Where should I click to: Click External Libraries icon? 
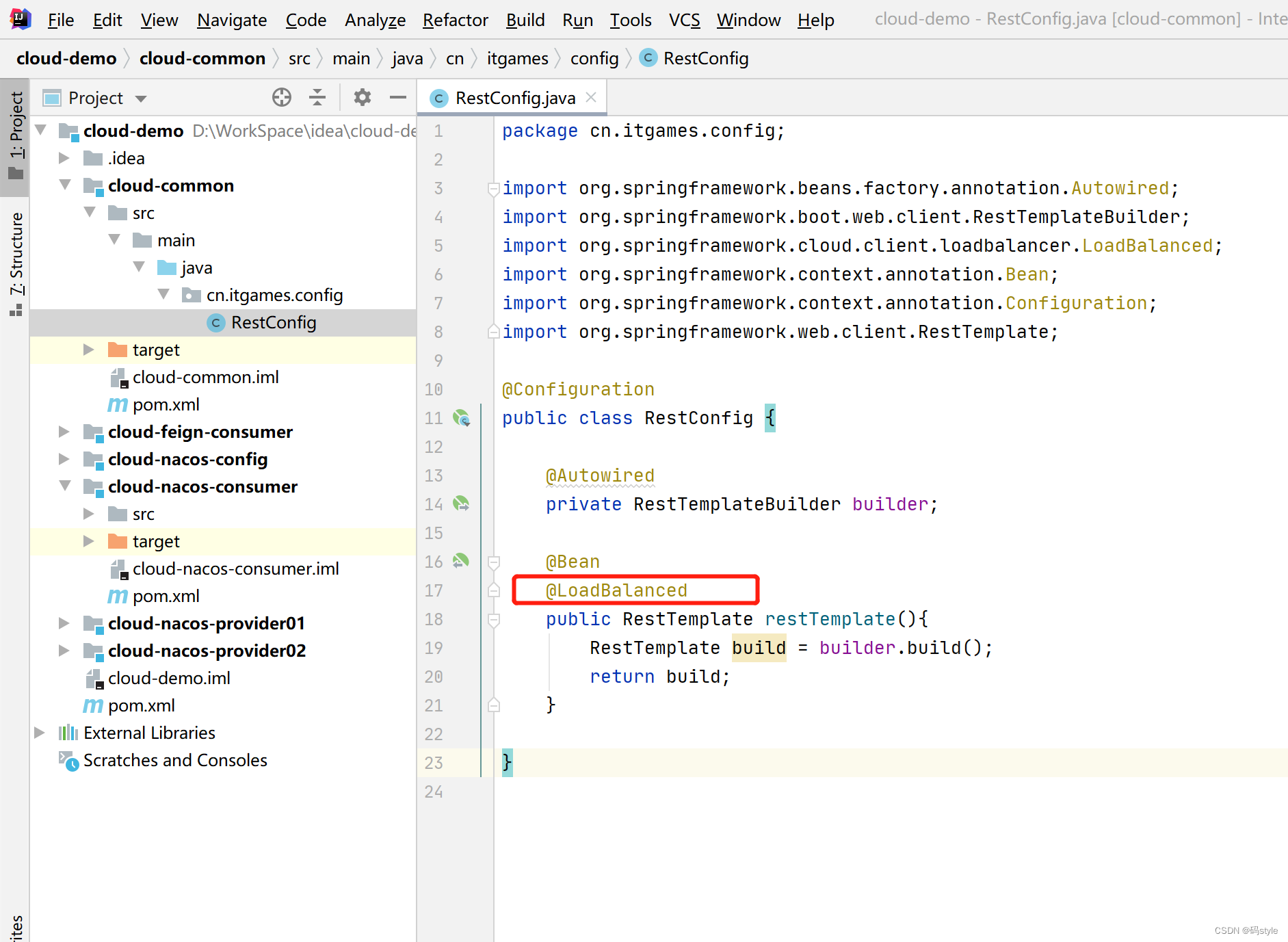click(x=68, y=733)
